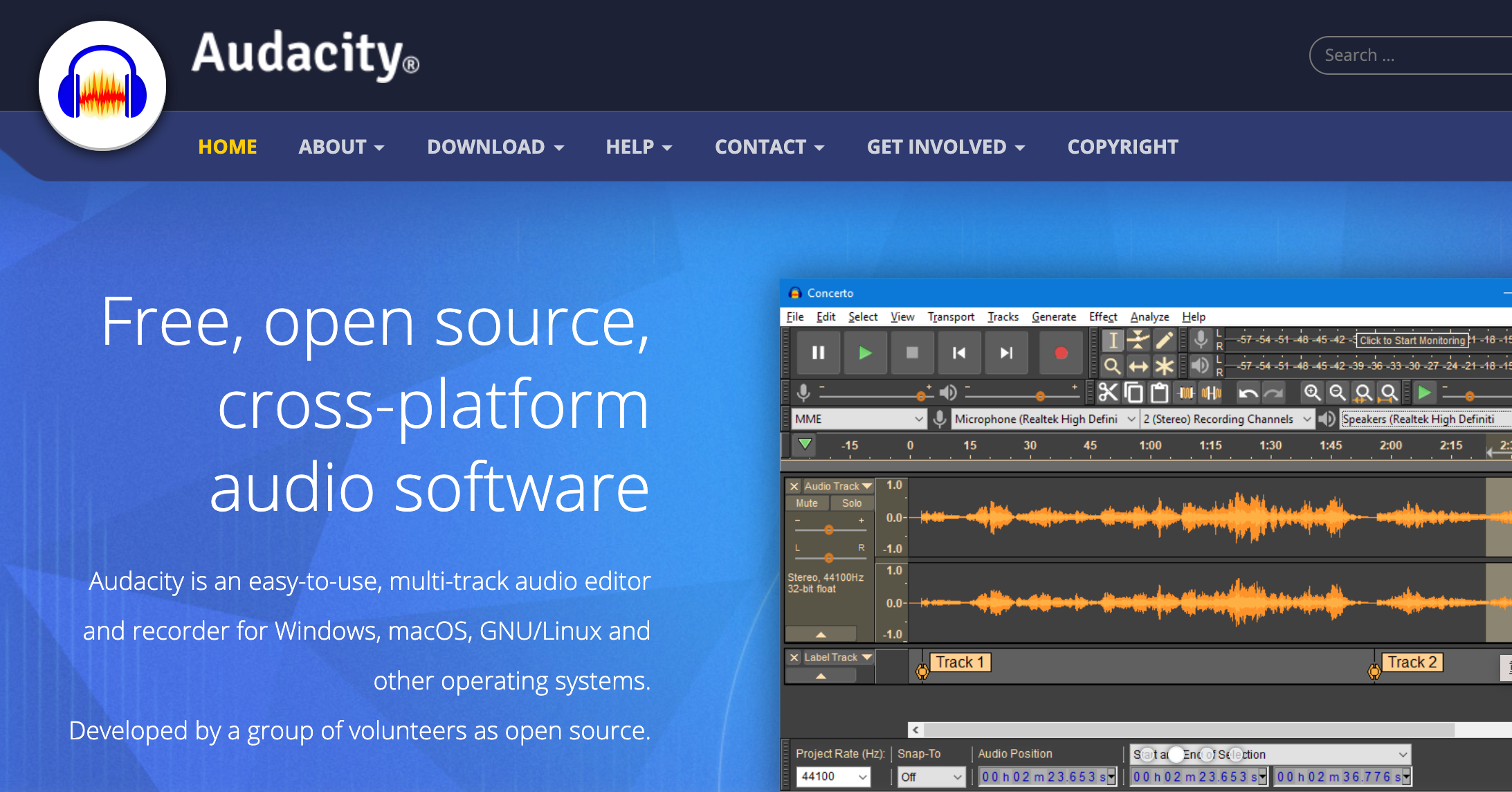Open the File menu in Audacity

pyautogui.click(x=795, y=316)
